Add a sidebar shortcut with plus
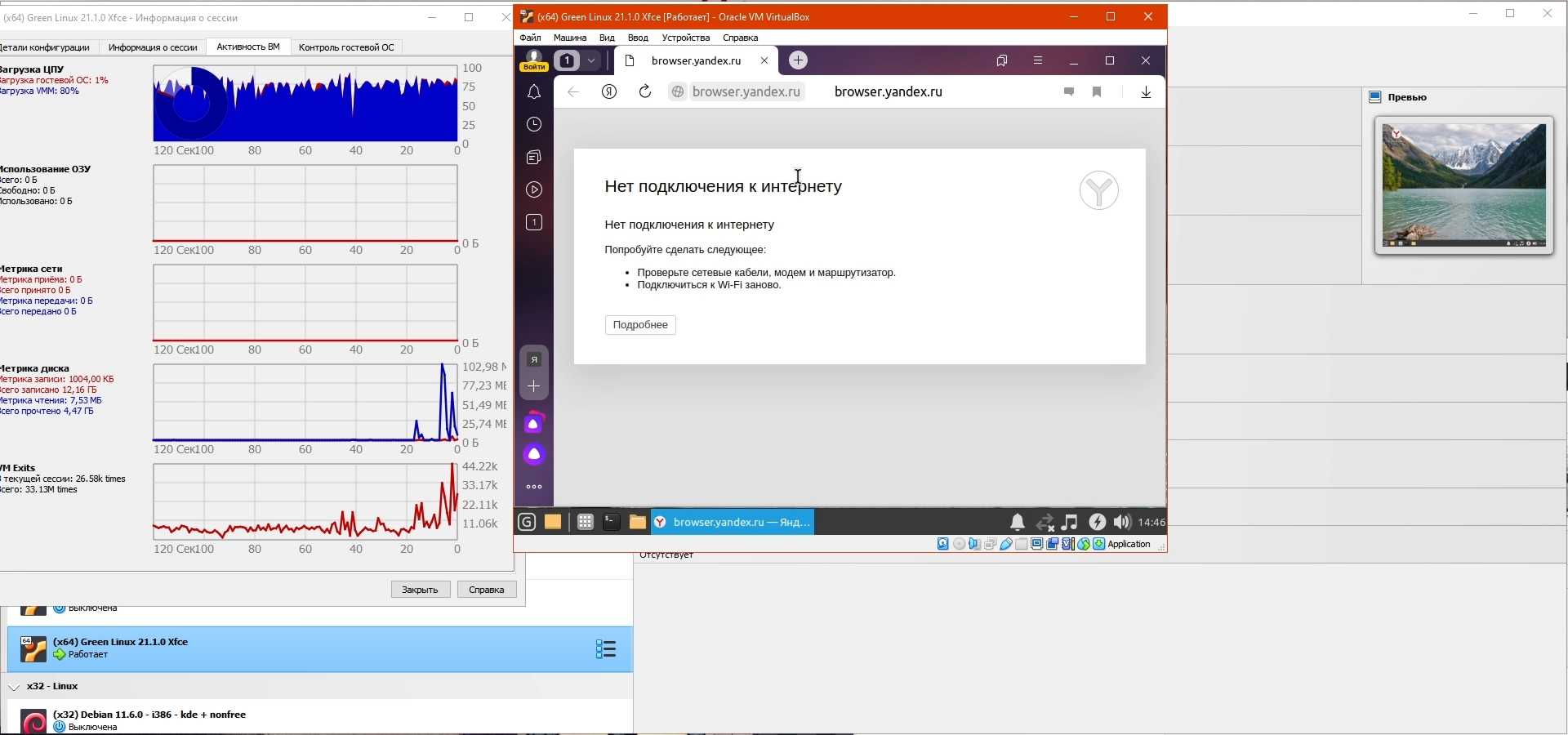 [534, 386]
